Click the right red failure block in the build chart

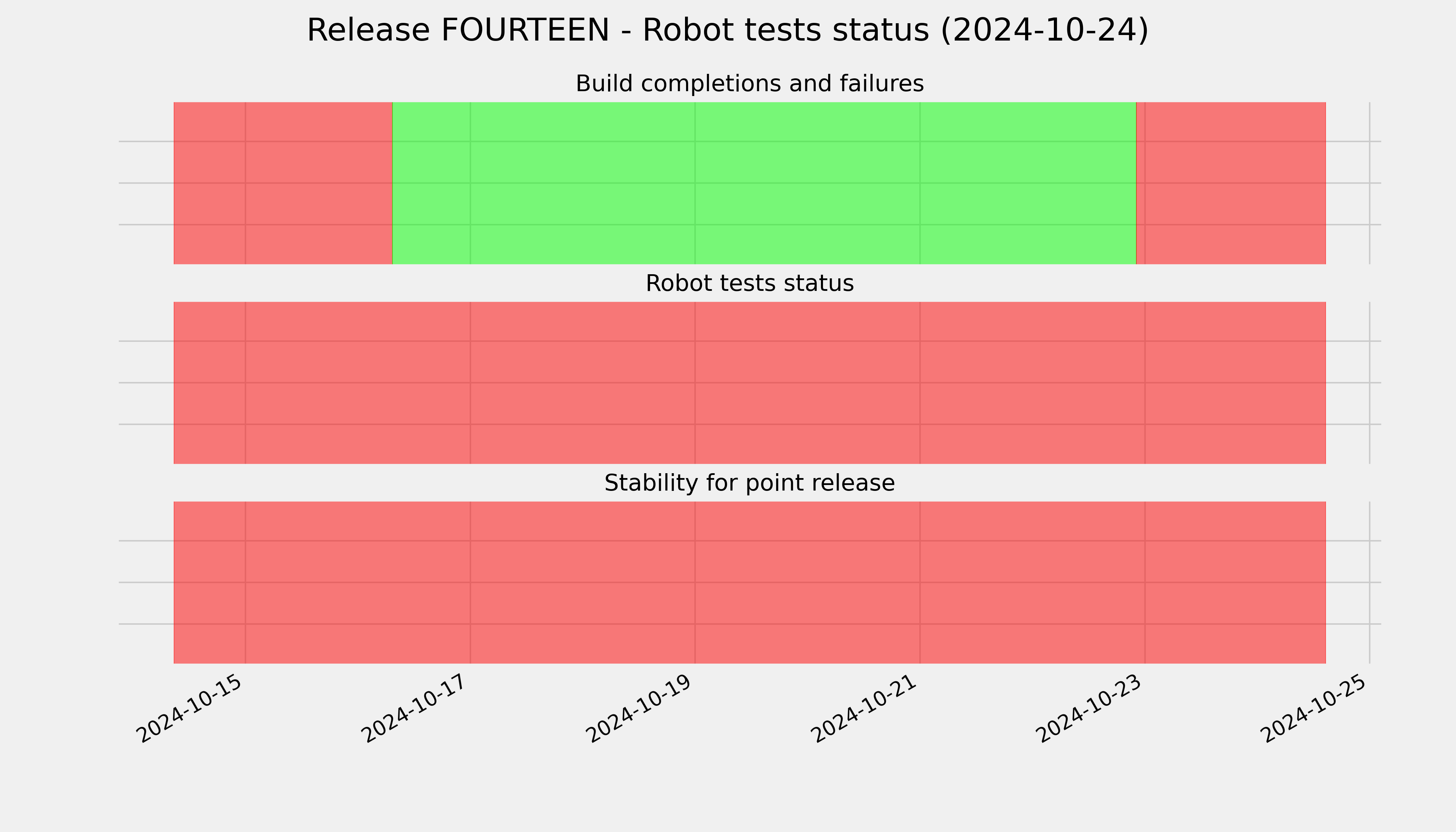(x=1231, y=183)
